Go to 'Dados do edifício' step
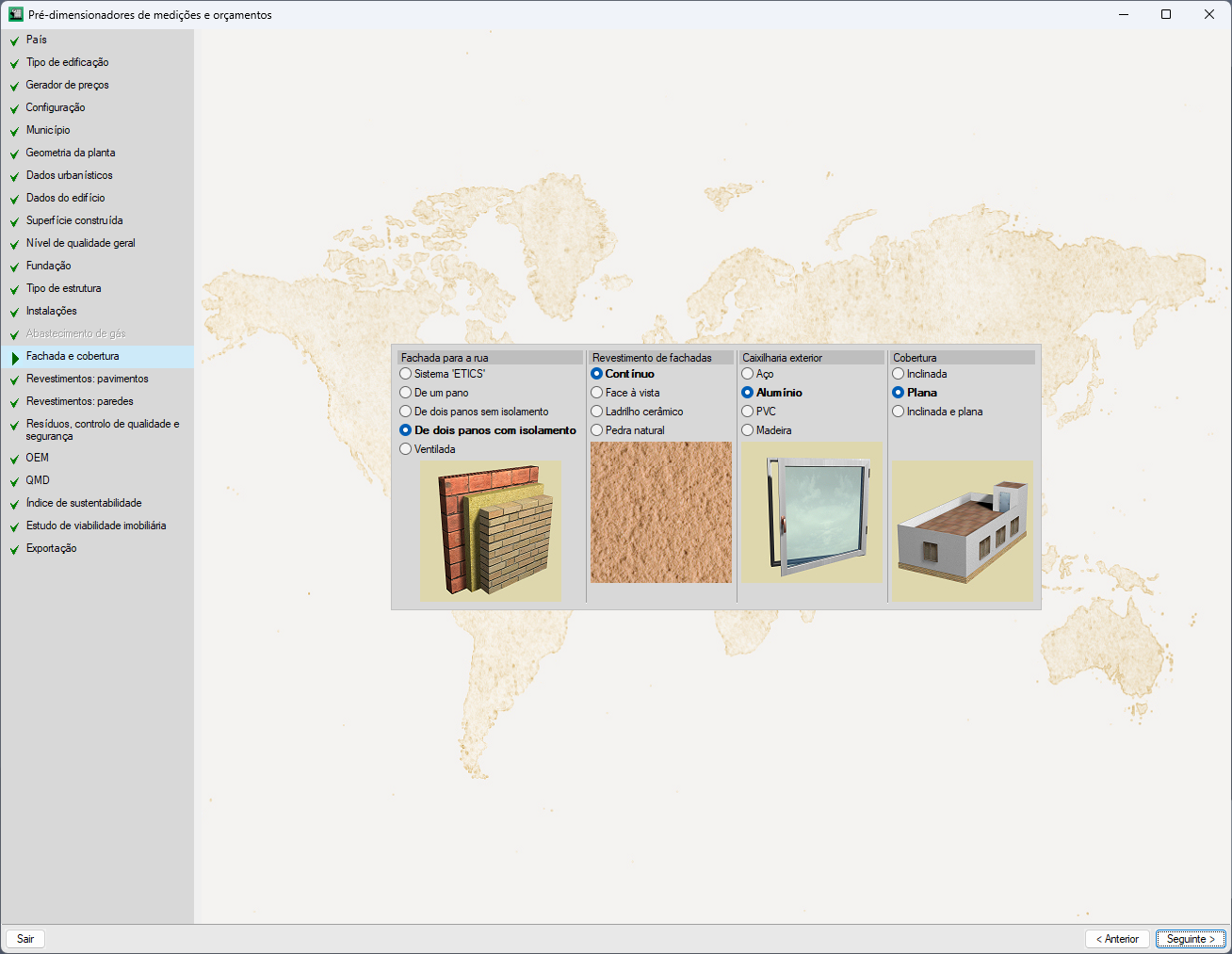 (66, 198)
